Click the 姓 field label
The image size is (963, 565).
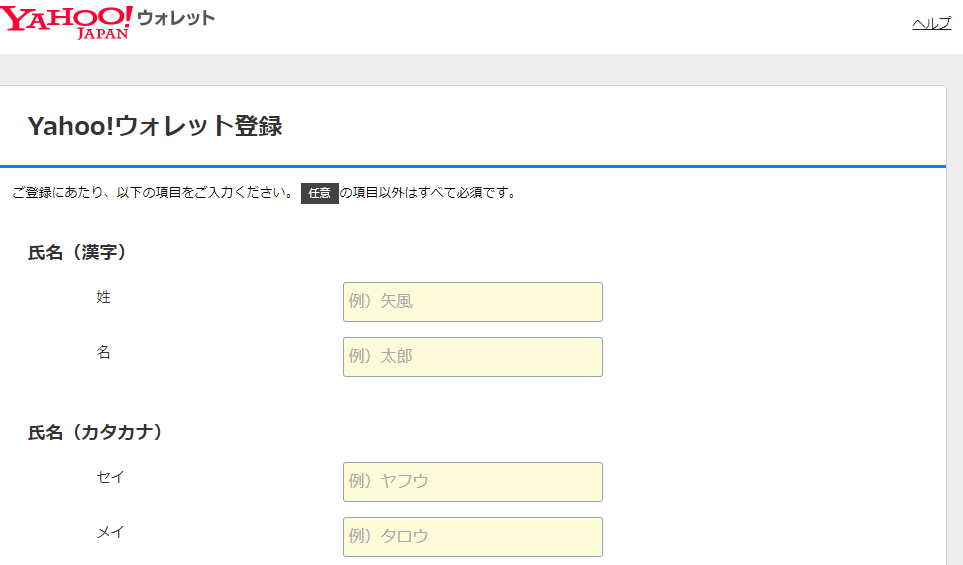click(103, 297)
